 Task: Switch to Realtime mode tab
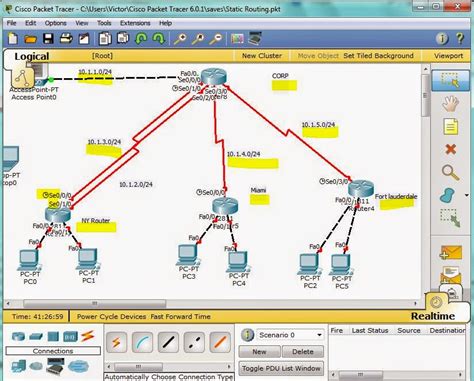coord(433,316)
